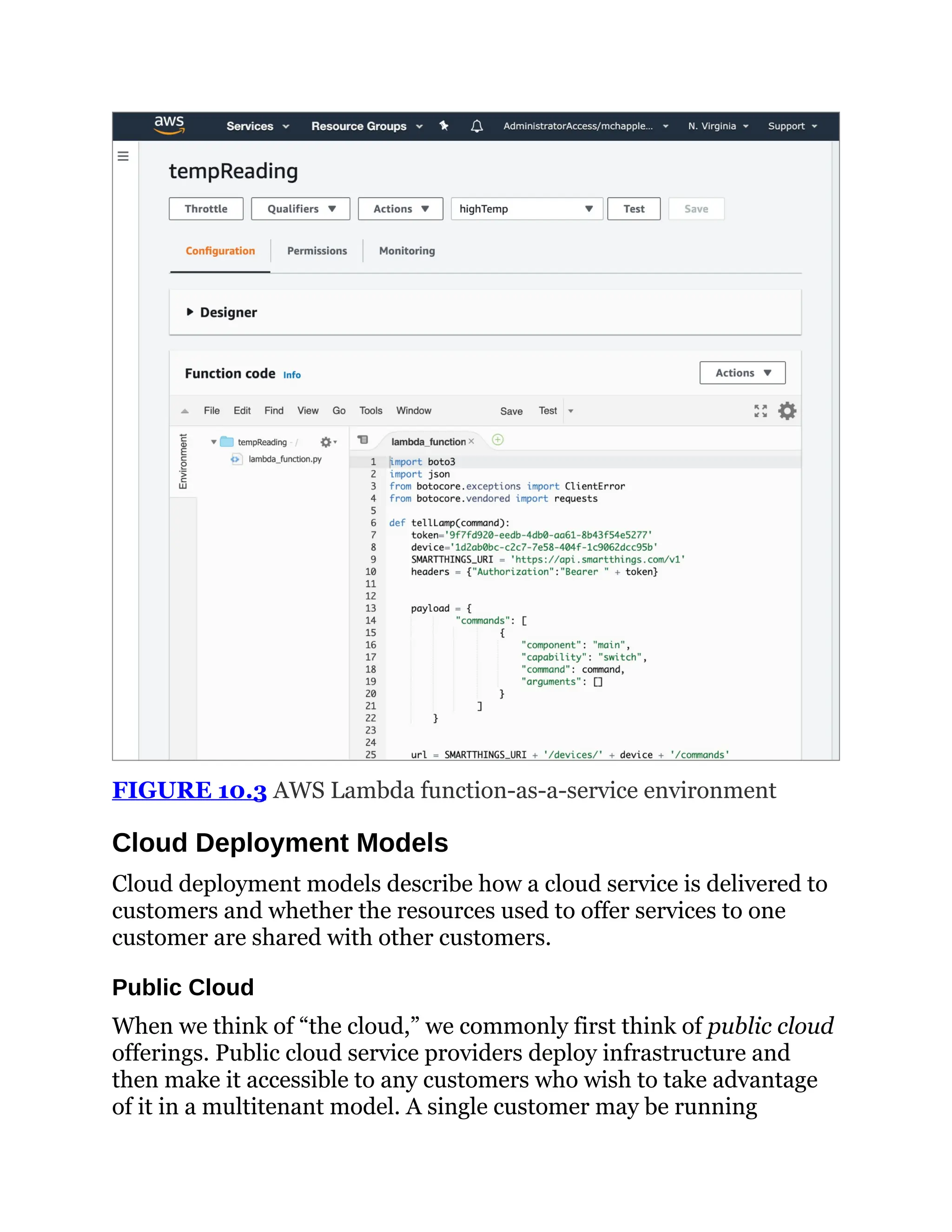Image resolution: width=952 pixels, height=1232 pixels.
Task: Switch to the Permissions tab
Action: pyautogui.click(x=317, y=251)
